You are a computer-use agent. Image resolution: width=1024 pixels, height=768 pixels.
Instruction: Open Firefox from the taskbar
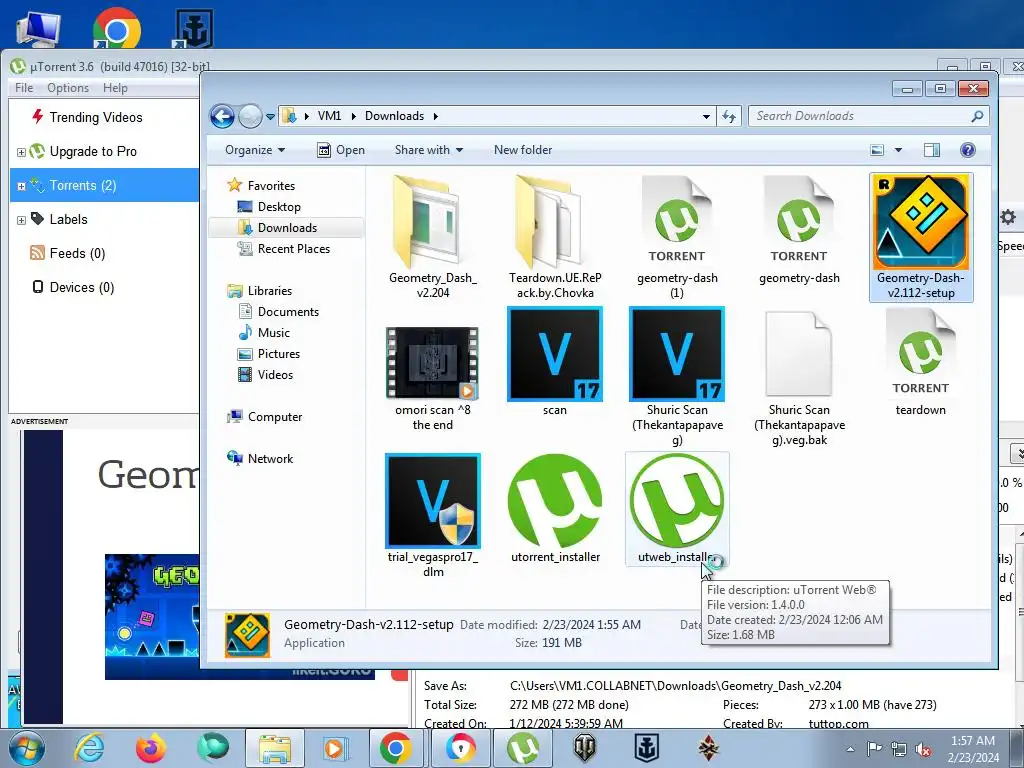pos(151,748)
